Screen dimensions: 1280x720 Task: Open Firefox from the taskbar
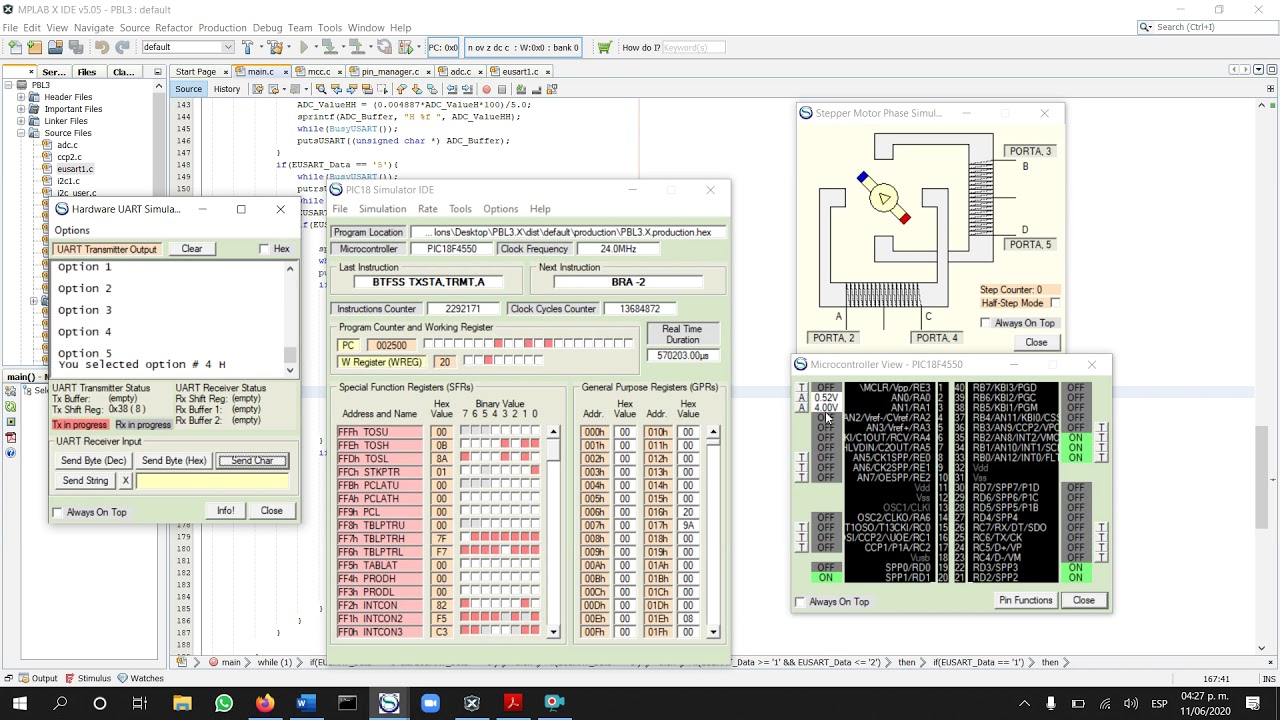coord(265,703)
